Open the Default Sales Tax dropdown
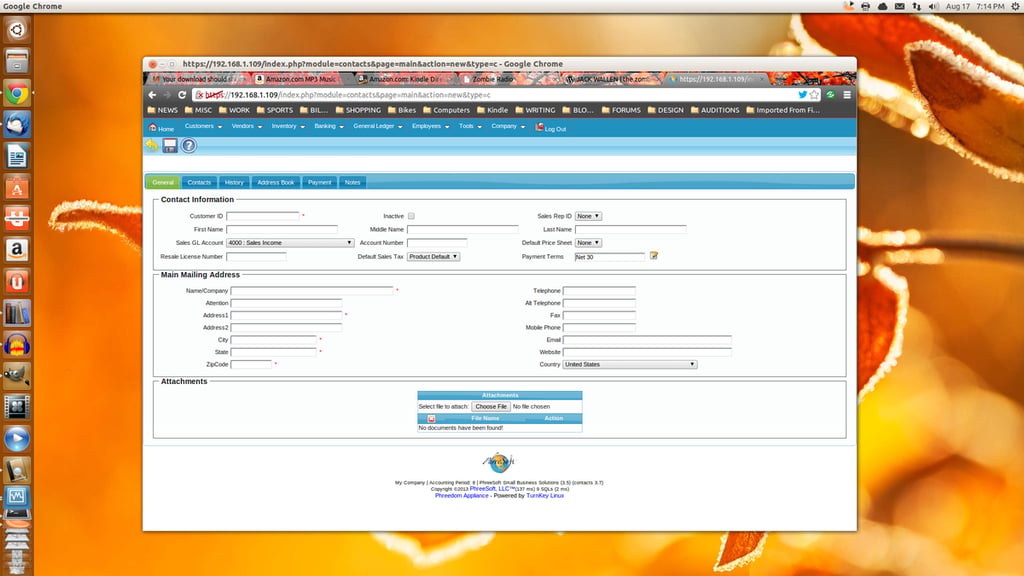Image resolution: width=1024 pixels, height=576 pixels. point(434,256)
